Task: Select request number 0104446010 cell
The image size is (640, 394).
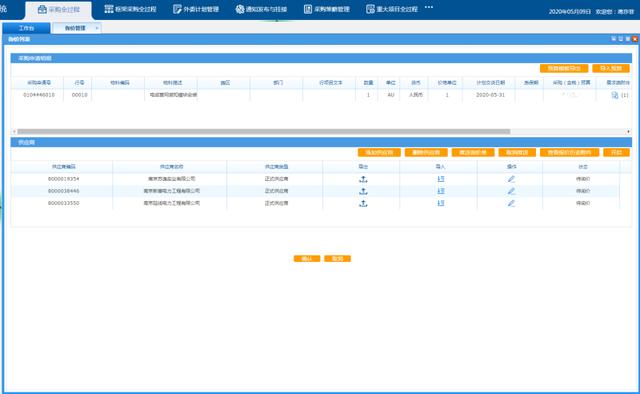Action: click(39, 95)
